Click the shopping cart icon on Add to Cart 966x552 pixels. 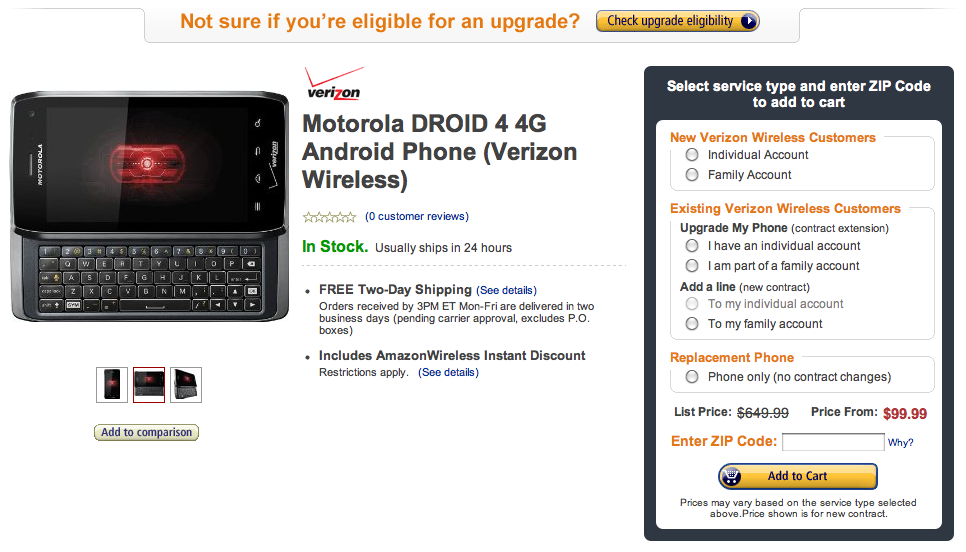coord(733,476)
